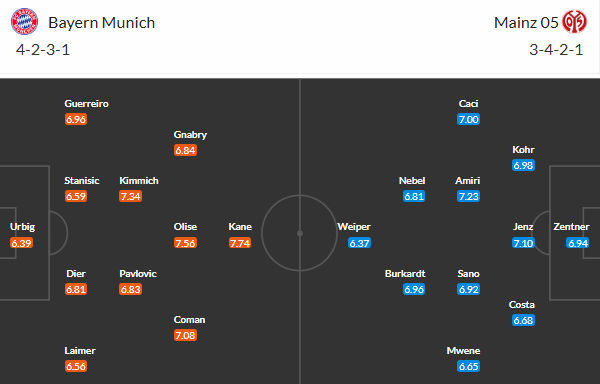
Task: Select Kane's 7.74 rating badge
Action: point(240,243)
